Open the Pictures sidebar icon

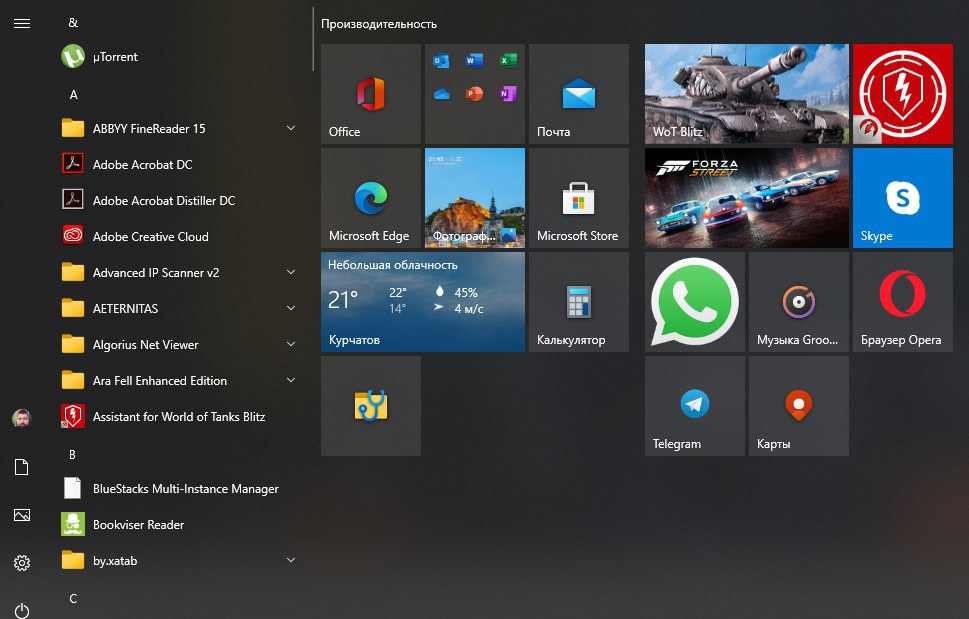[22, 515]
